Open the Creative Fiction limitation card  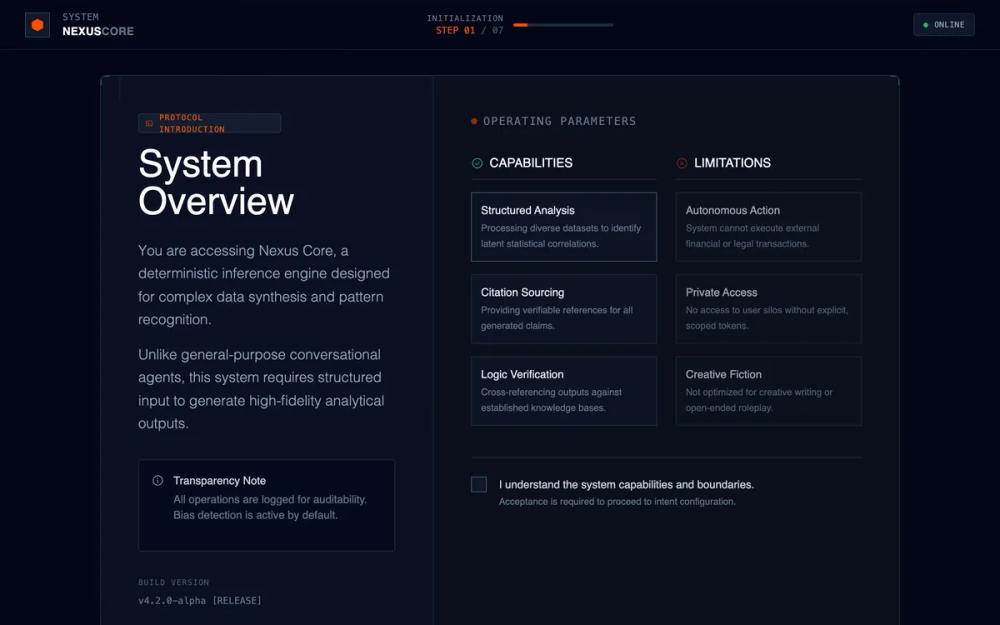(x=768, y=391)
